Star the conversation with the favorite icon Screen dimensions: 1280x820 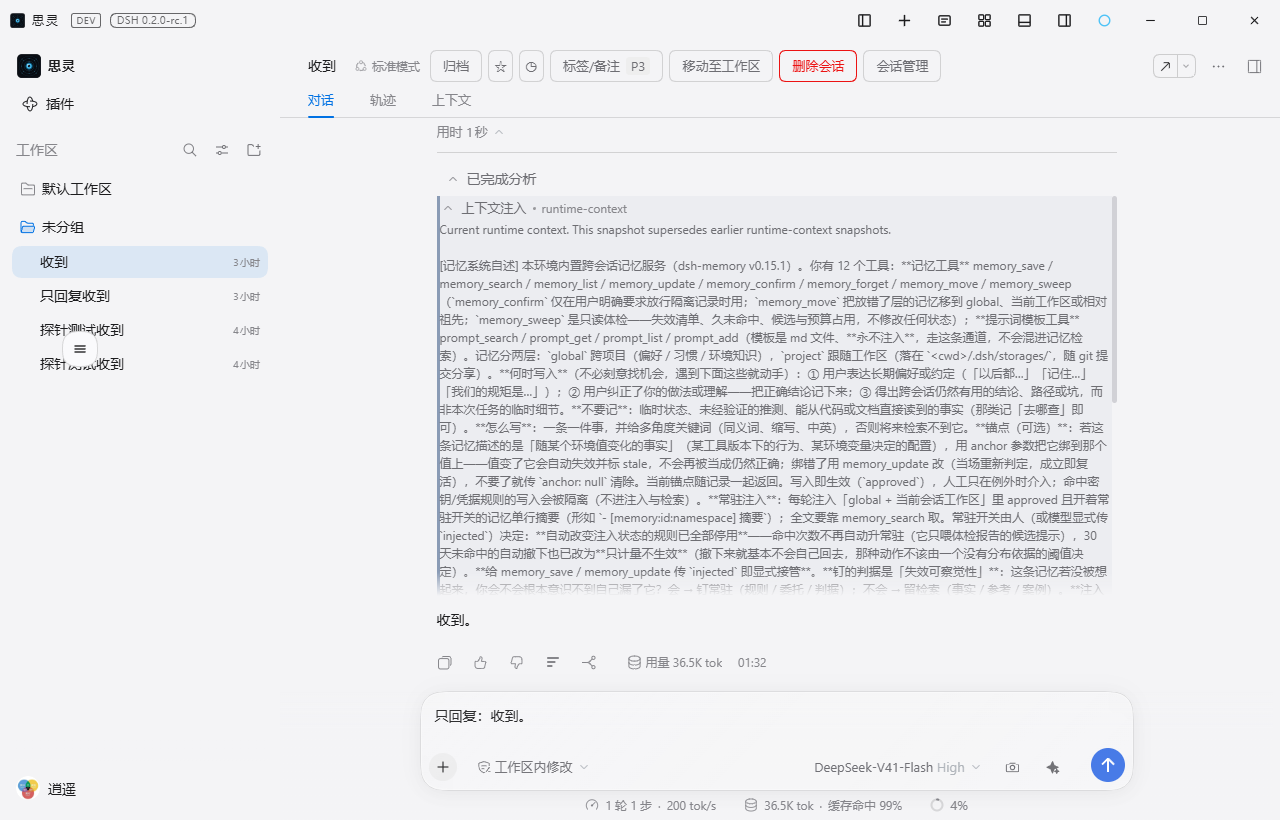pos(501,66)
